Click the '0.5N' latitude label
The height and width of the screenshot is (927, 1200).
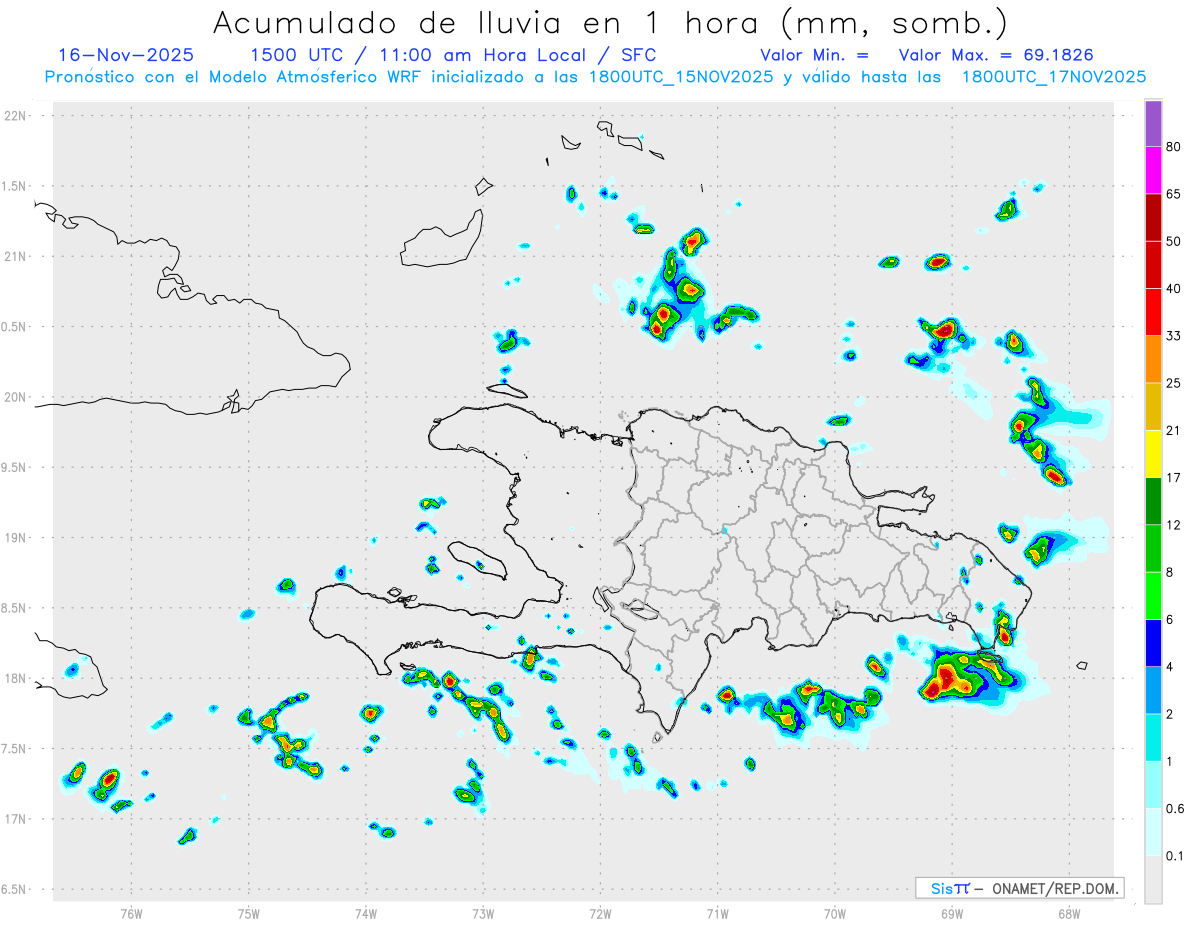pos(14,327)
